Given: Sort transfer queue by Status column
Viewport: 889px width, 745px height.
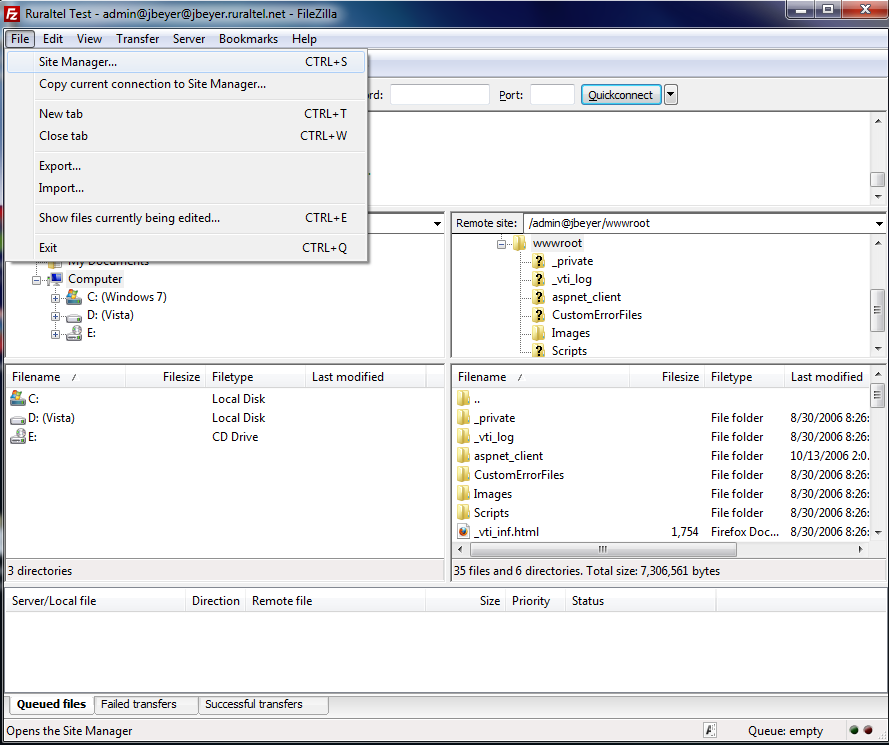Looking at the screenshot, I should (640, 601).
